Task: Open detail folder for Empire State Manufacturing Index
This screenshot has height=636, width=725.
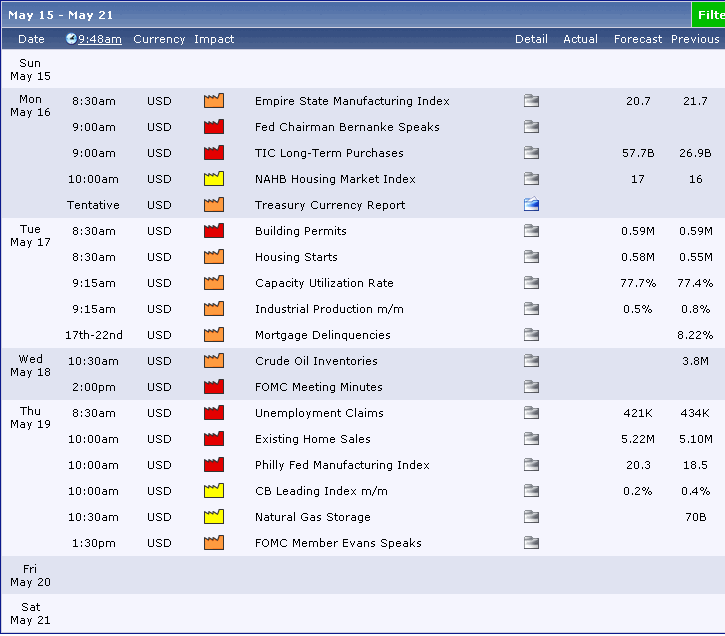Action: 531,101
